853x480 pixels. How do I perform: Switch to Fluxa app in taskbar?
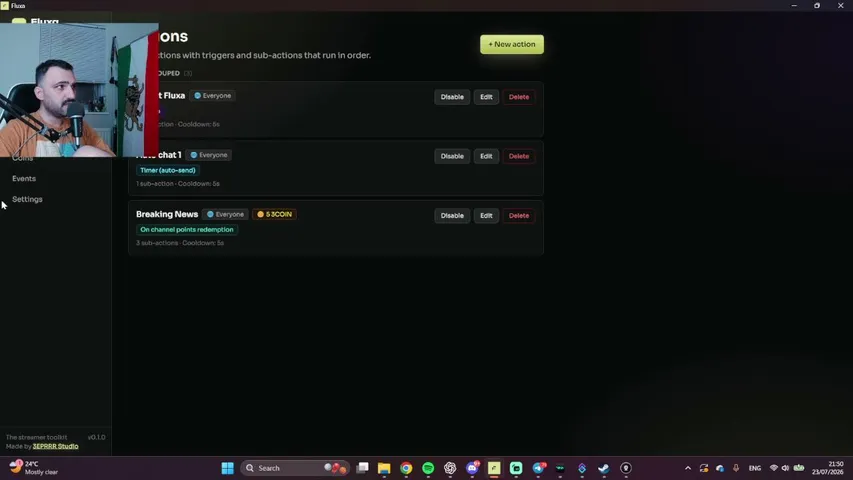click(494, 468)
